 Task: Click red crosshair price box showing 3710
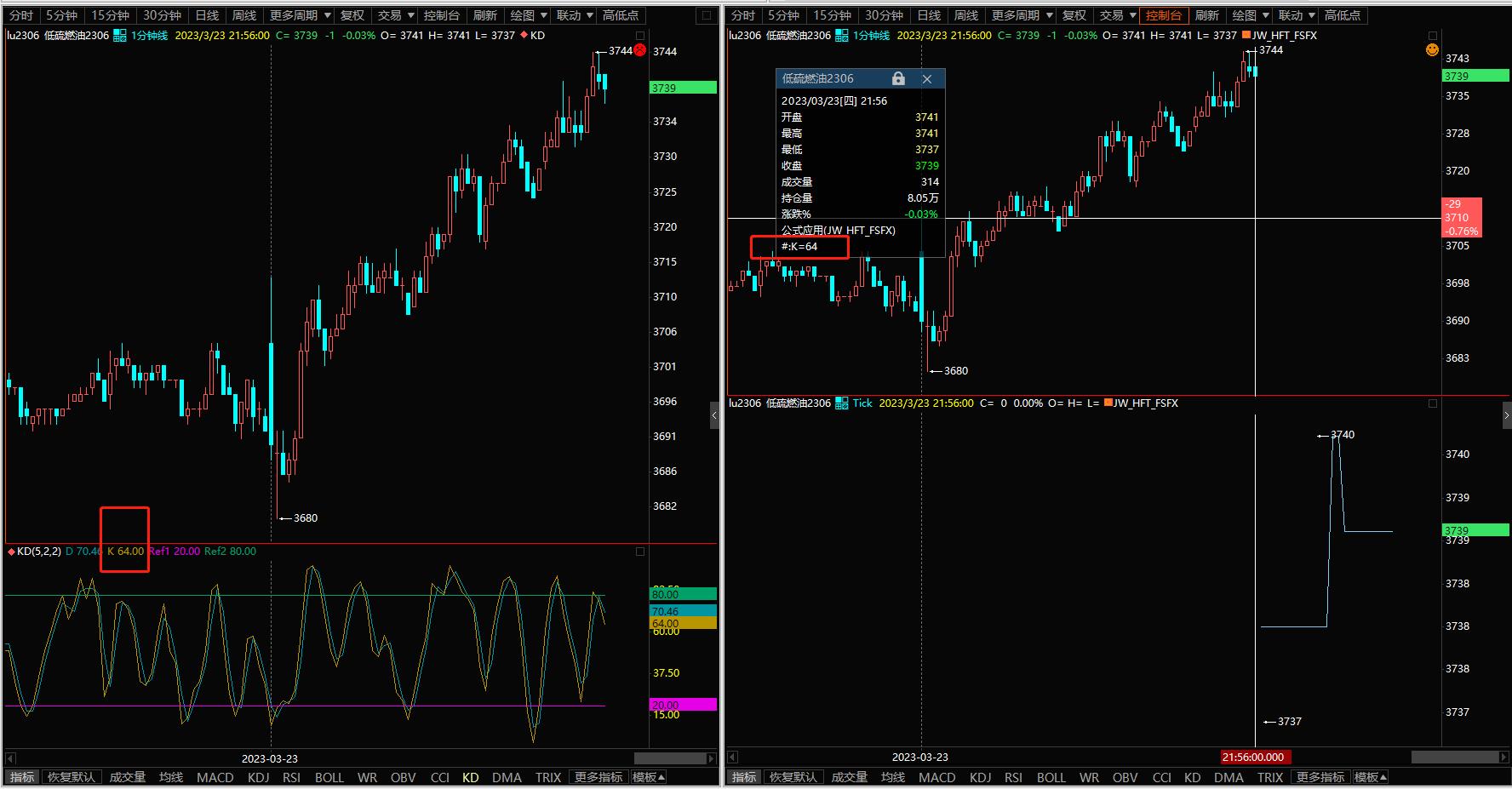tap(1462, 217)
